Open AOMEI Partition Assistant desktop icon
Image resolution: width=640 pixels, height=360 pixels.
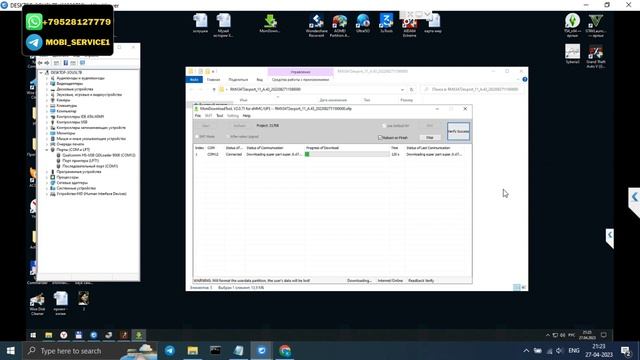tap(340, 25)
